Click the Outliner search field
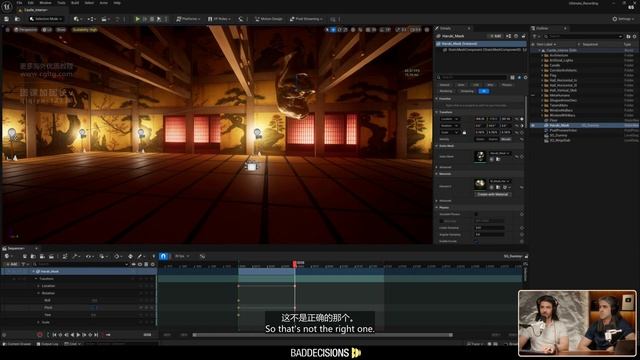The width and height of the screenshot is (640, 360). click(583, 36)
